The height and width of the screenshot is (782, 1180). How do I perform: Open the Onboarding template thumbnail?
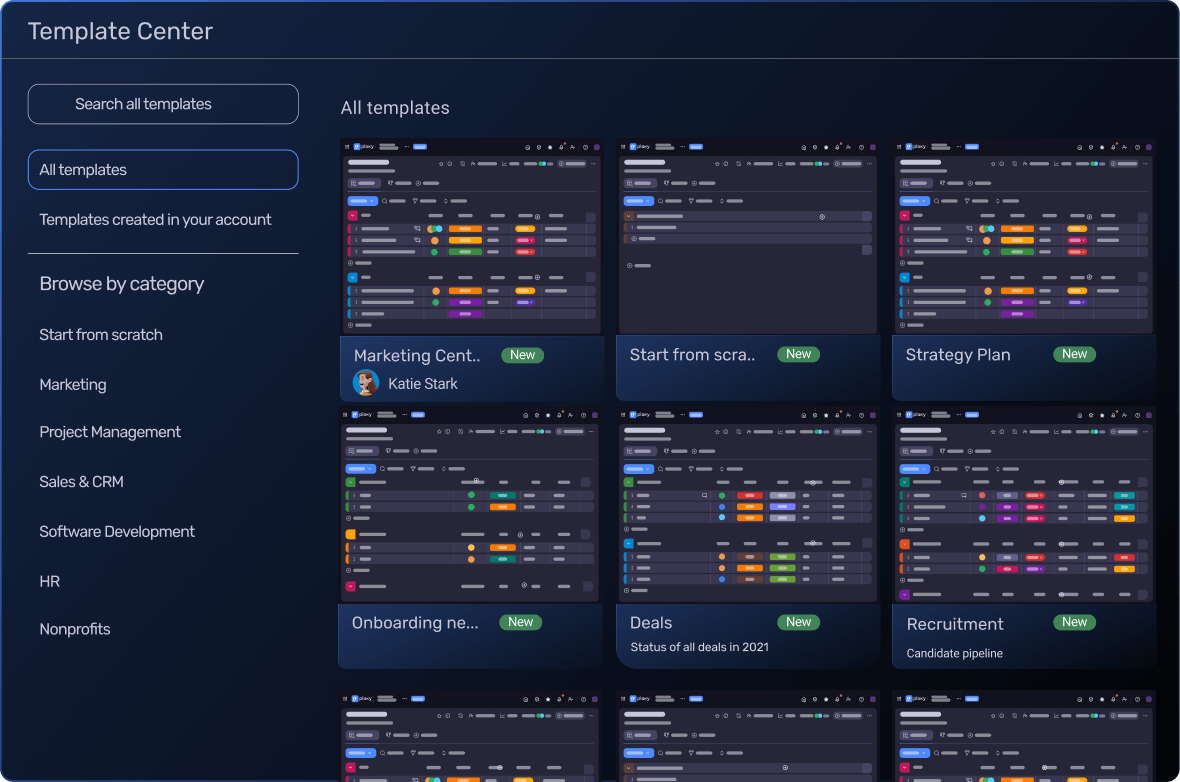click(470, 505)
